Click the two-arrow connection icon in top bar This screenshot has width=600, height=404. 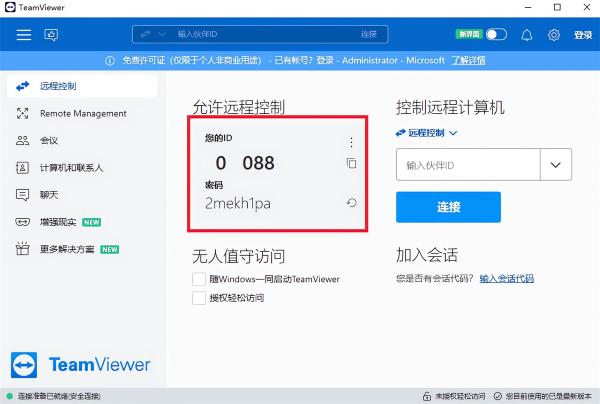pyautogui.click(x=145, y=34)
